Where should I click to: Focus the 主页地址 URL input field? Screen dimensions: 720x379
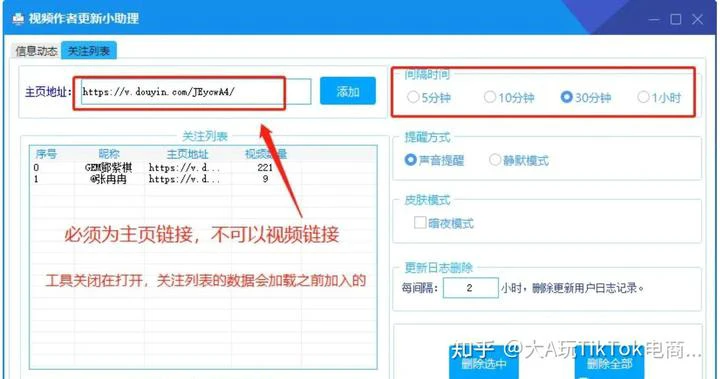coord(196,91)
